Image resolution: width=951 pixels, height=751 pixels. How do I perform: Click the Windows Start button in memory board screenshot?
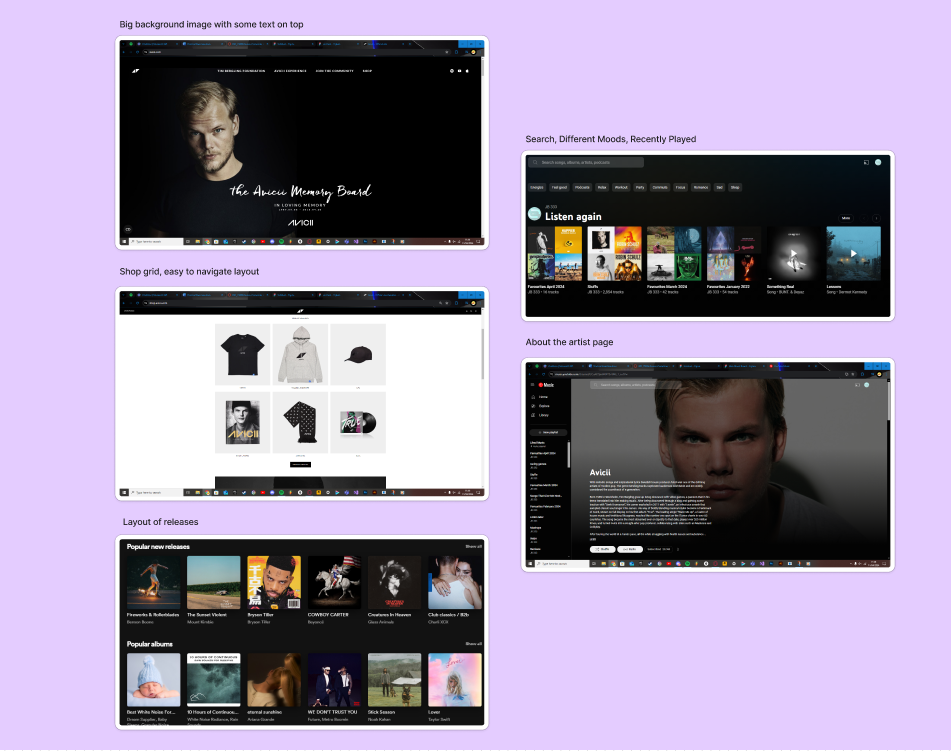[125, 241]
